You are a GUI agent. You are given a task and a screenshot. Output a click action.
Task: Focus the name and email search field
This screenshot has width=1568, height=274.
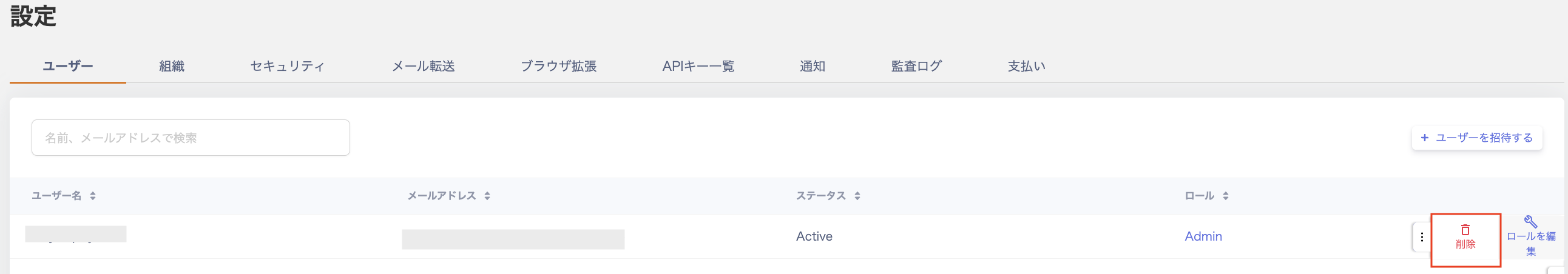[191, 138]
